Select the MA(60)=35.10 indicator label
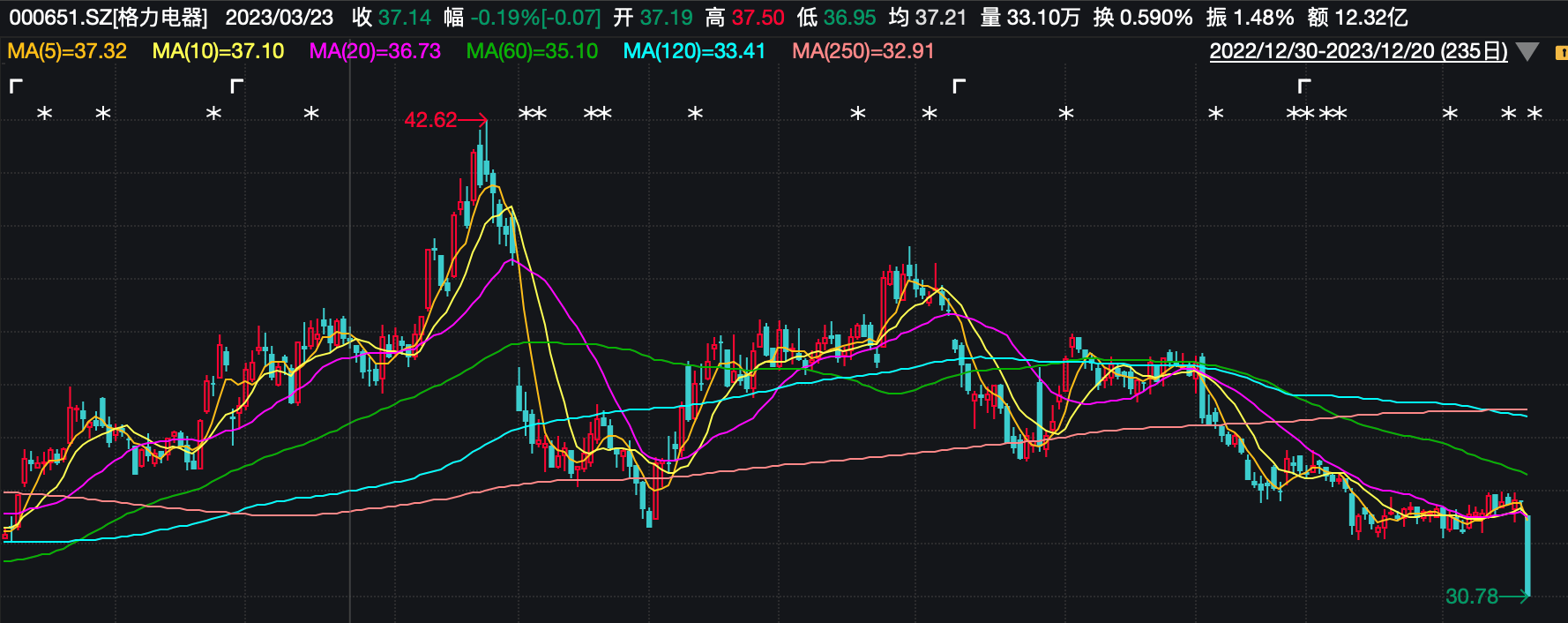The height and width of the screenshot is (623, 1568). (x=532, y=51)
